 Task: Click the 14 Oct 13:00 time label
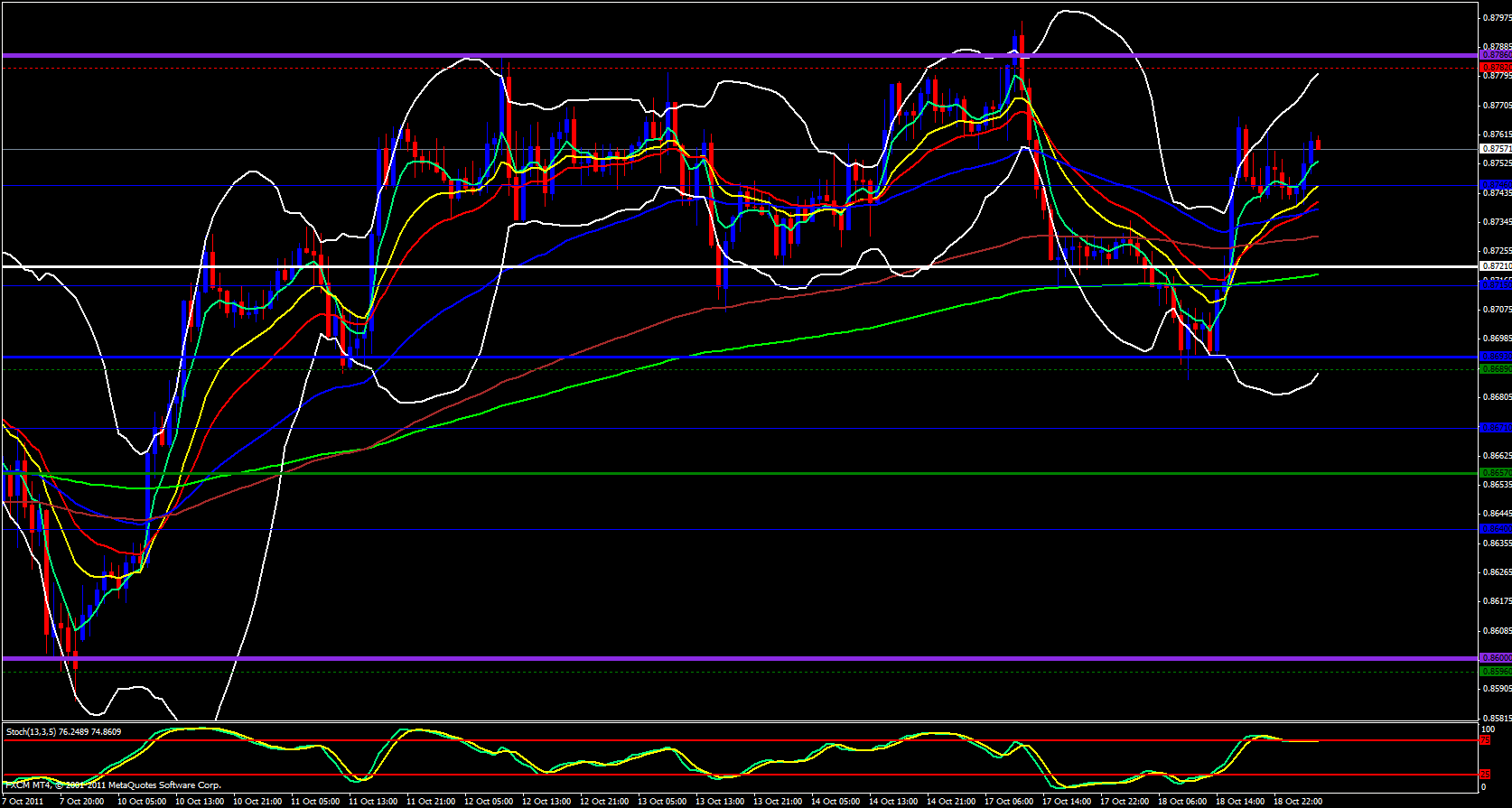(893, 802)
